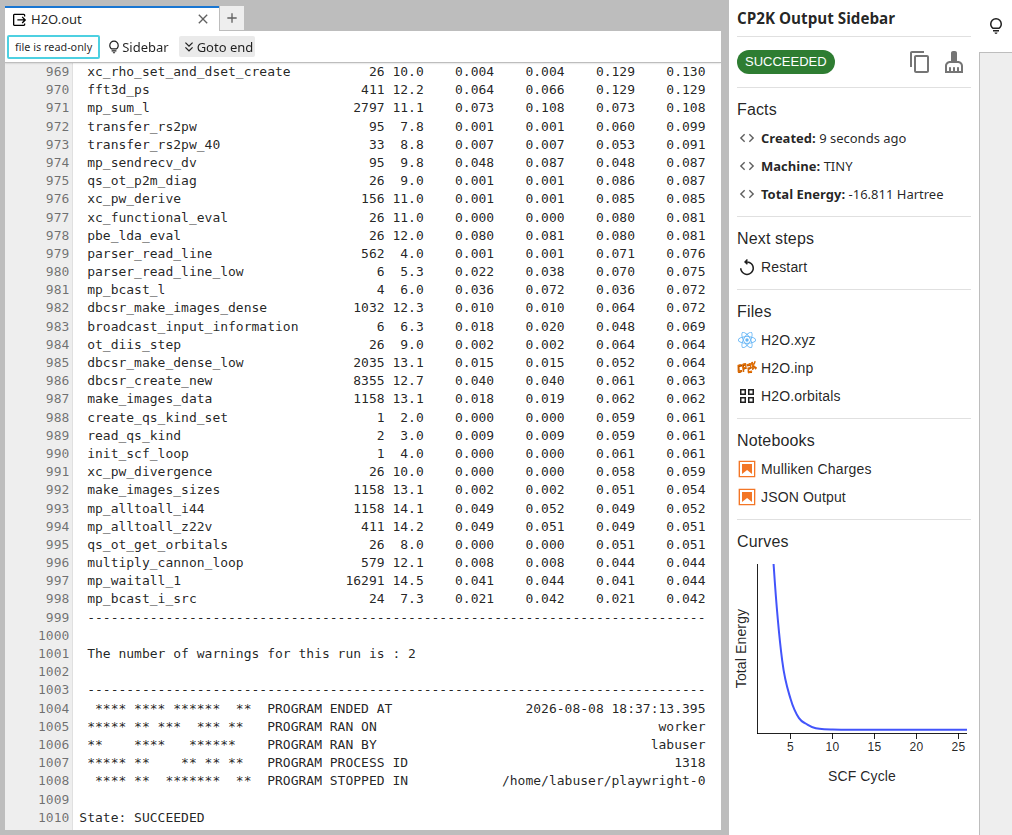The width and height of the screenshot is (1012, 835).
Task: Toggle the Sidebar button in toolbar
Action: point(138,47)
